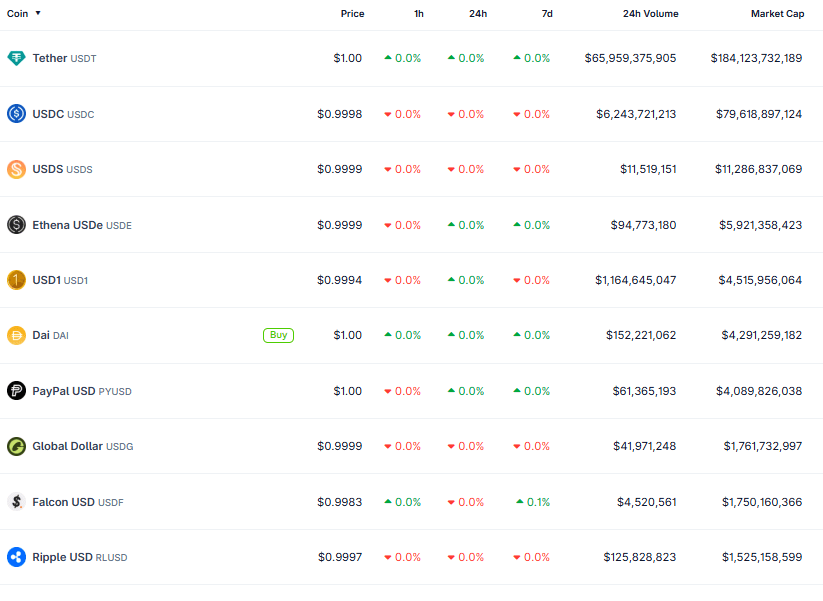The height and width of the screenshot is (601, 823).
Task: Click the Falcon USD logo icon
Action: pos(16,502)
